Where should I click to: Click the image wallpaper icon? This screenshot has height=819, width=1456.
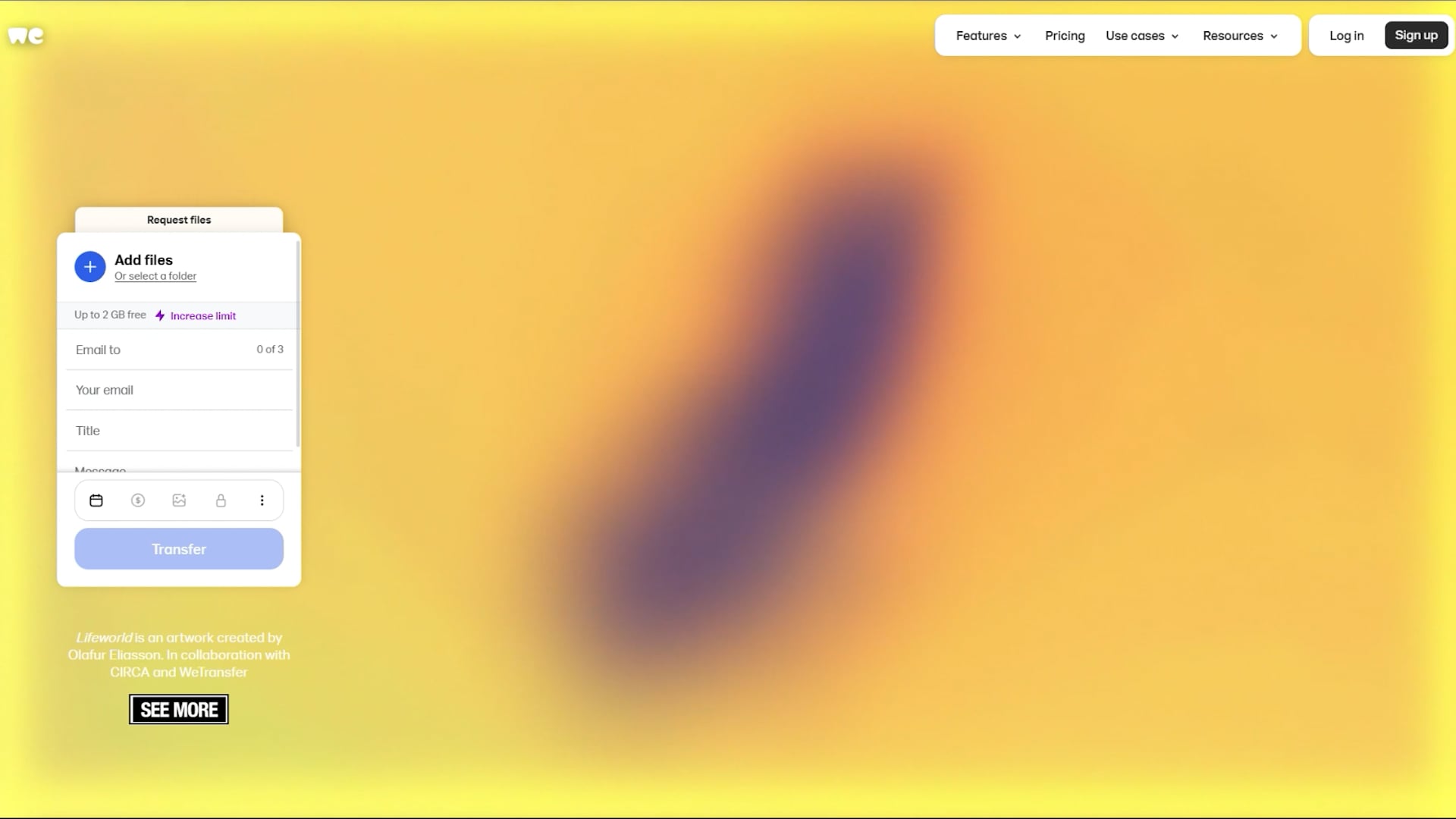point(179,500)
